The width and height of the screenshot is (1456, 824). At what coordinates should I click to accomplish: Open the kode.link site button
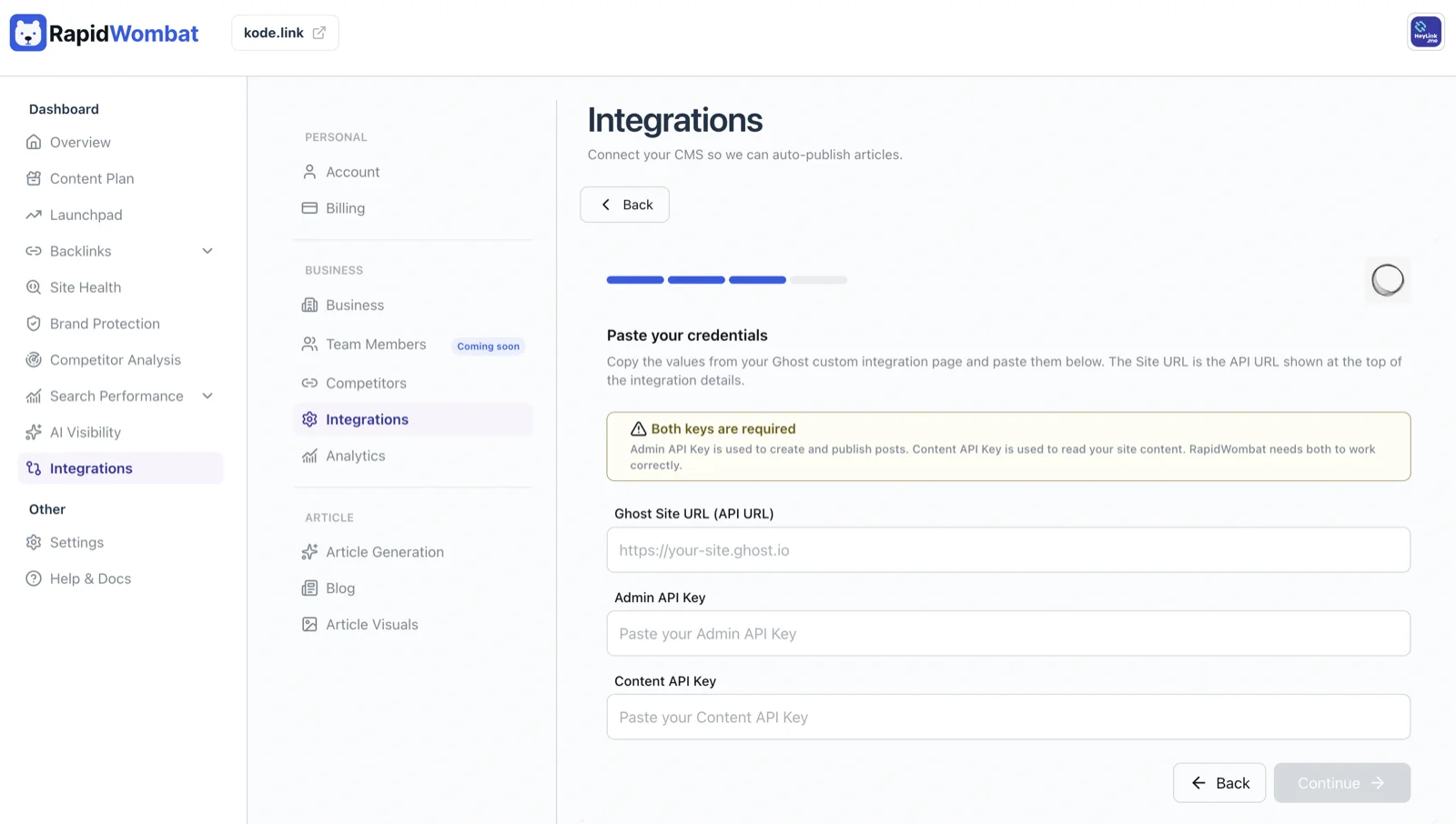pos(285,33)
